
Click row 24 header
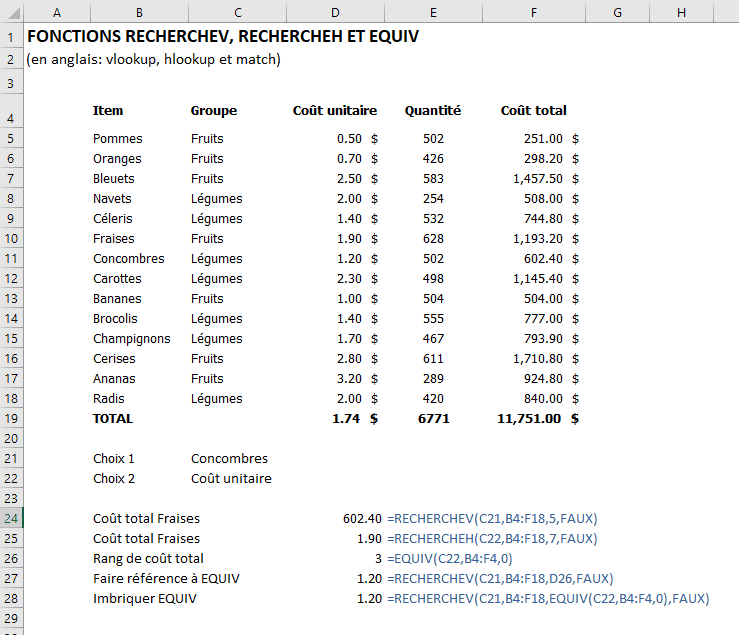(x=10, y=518)
